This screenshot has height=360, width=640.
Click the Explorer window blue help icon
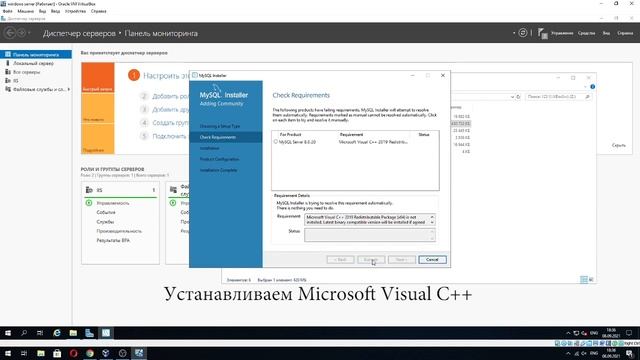pos(593,87)
